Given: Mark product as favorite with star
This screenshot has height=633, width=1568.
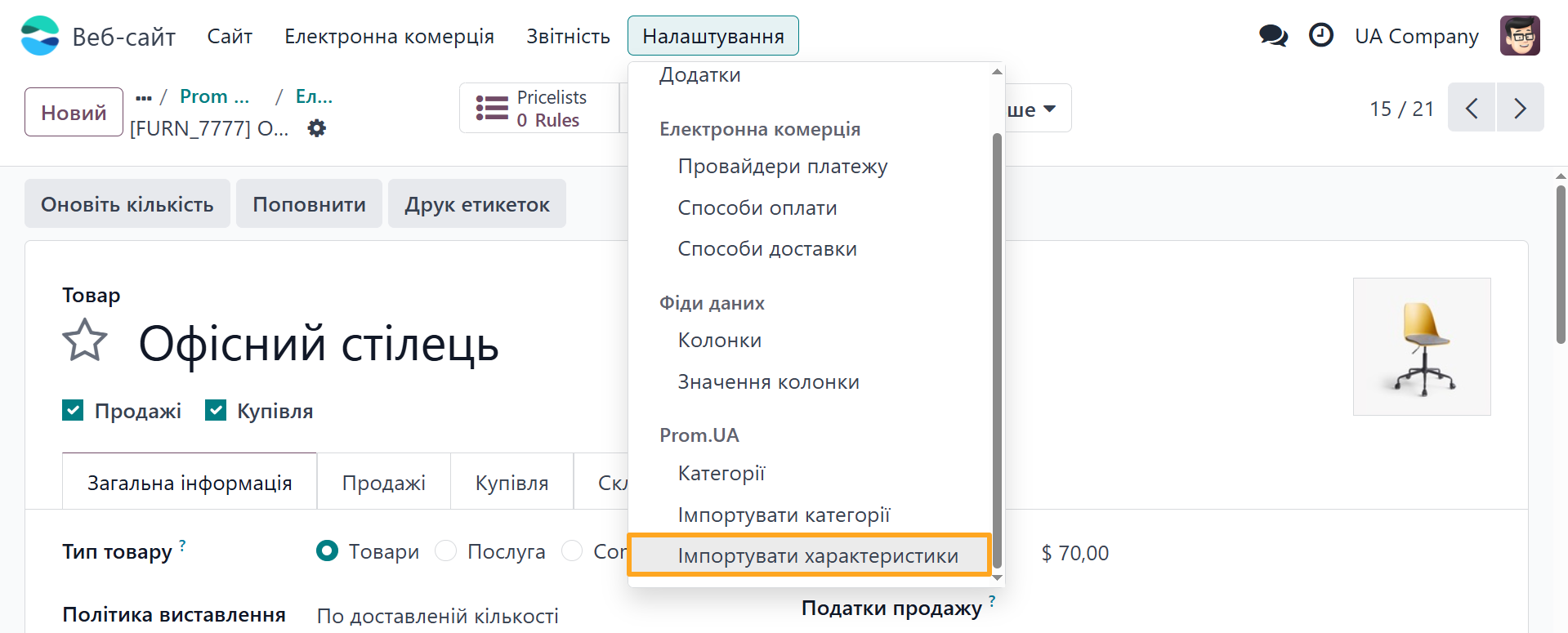Looking at the screenshot, I should point(85,341).
